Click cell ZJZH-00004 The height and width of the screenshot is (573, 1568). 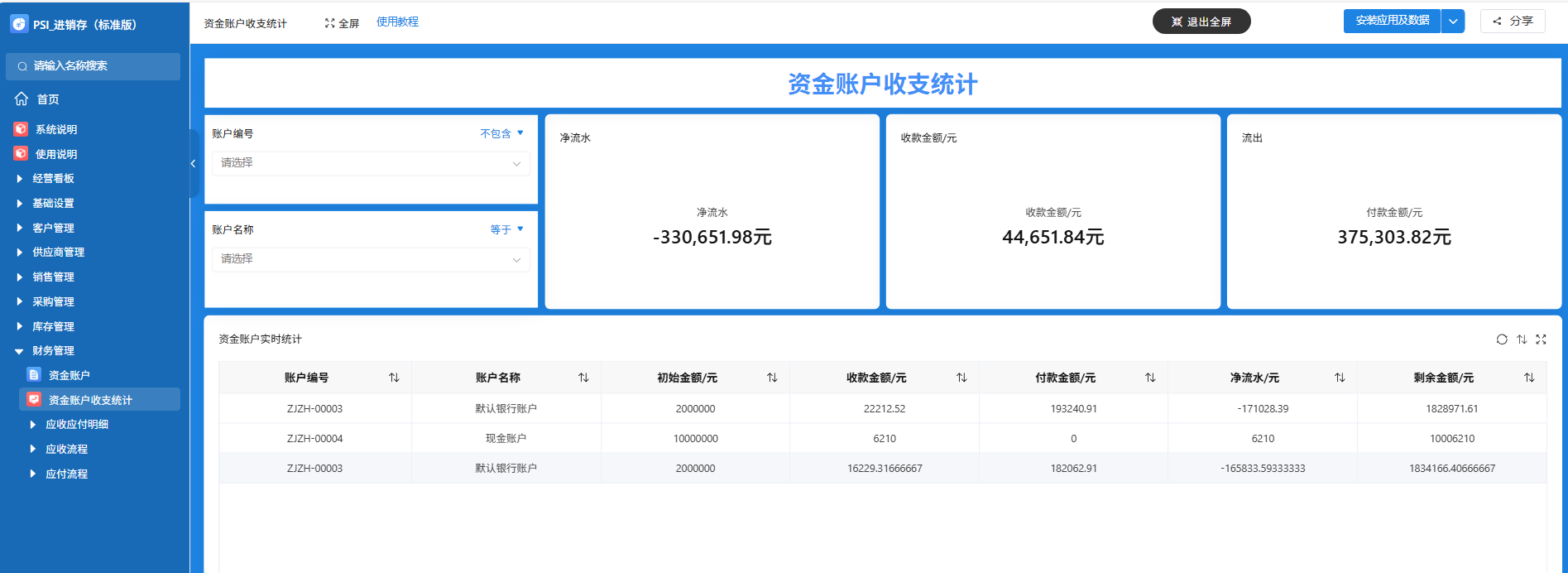pyautogui.click(x=315, y=439)
